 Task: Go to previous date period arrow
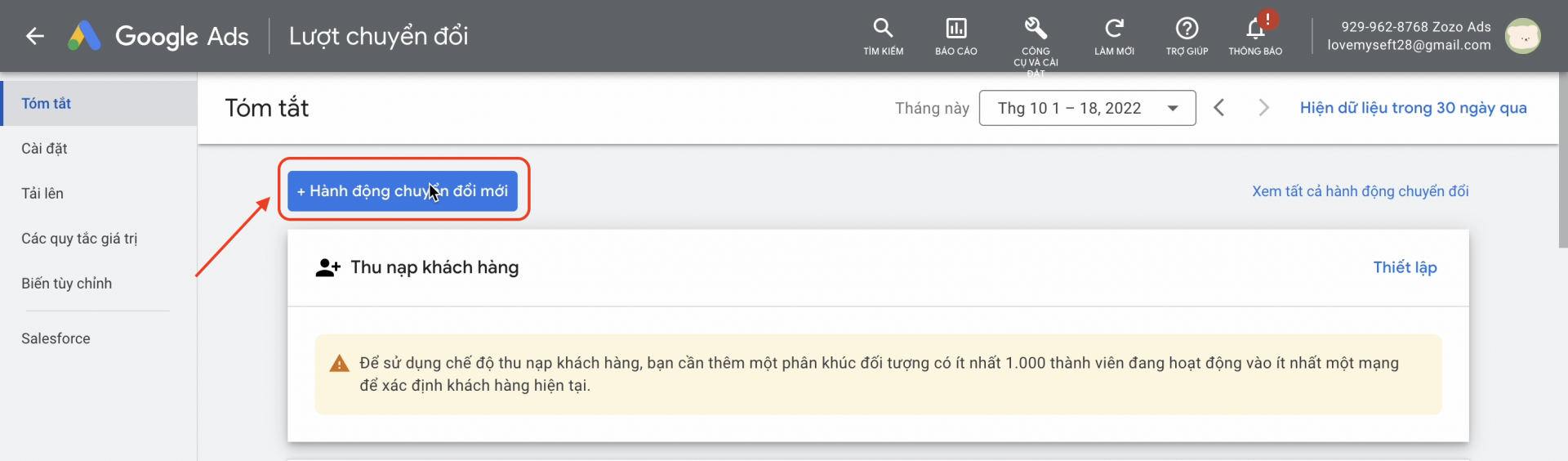coord(1218,108)
